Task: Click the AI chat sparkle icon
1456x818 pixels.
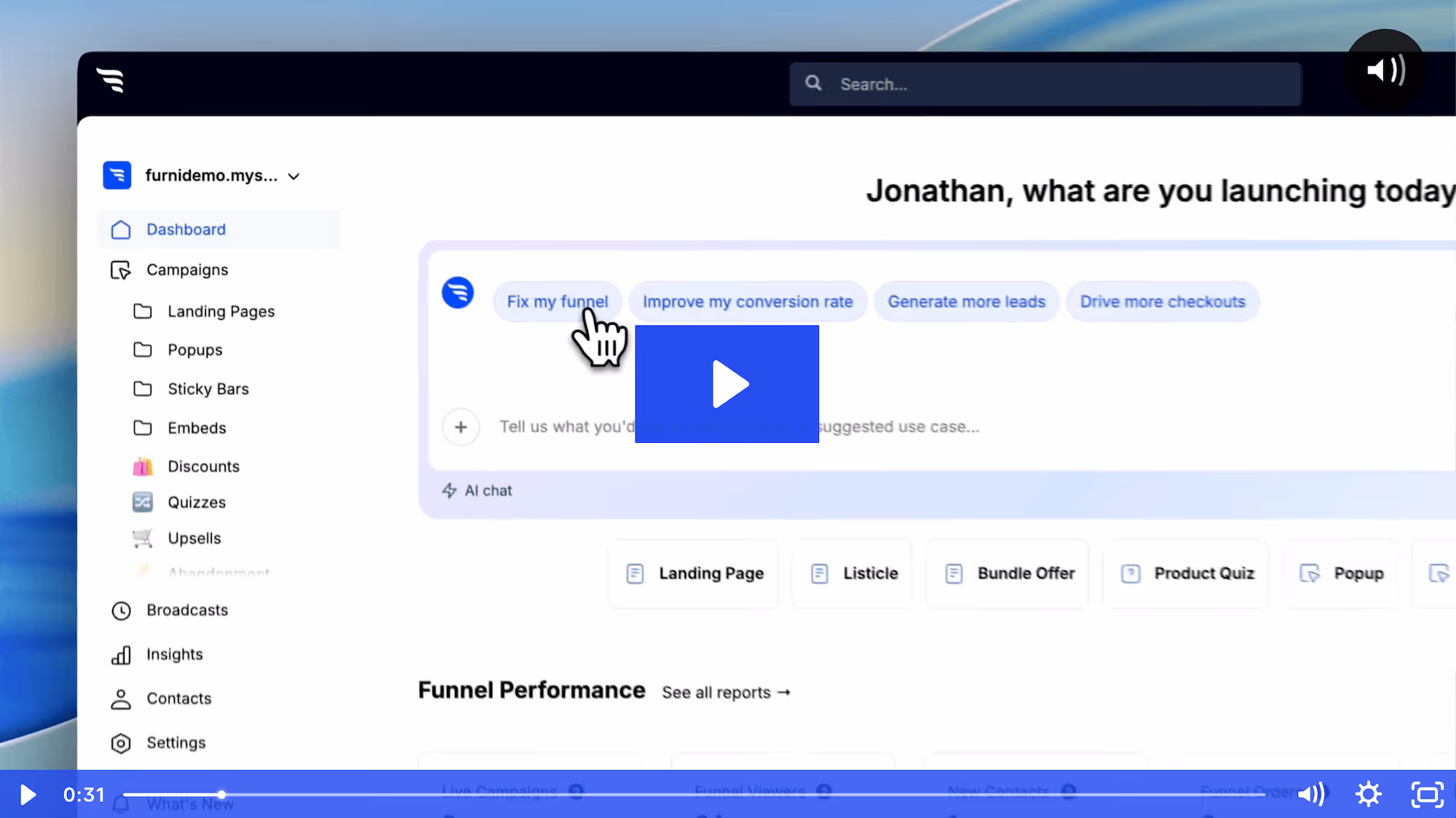Action: pos(449,490)
